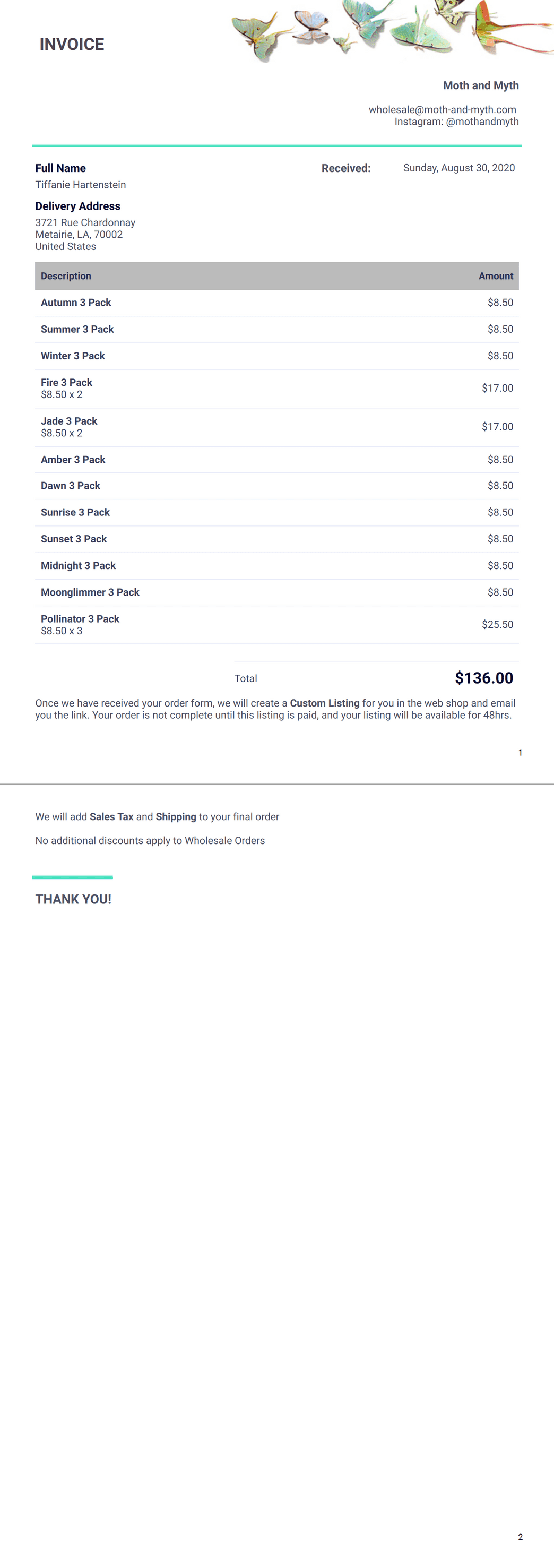Screen dimensions: 554x1568
Task: Select the Moonglimmer 3 Pack row
Action: click(277, 593)
